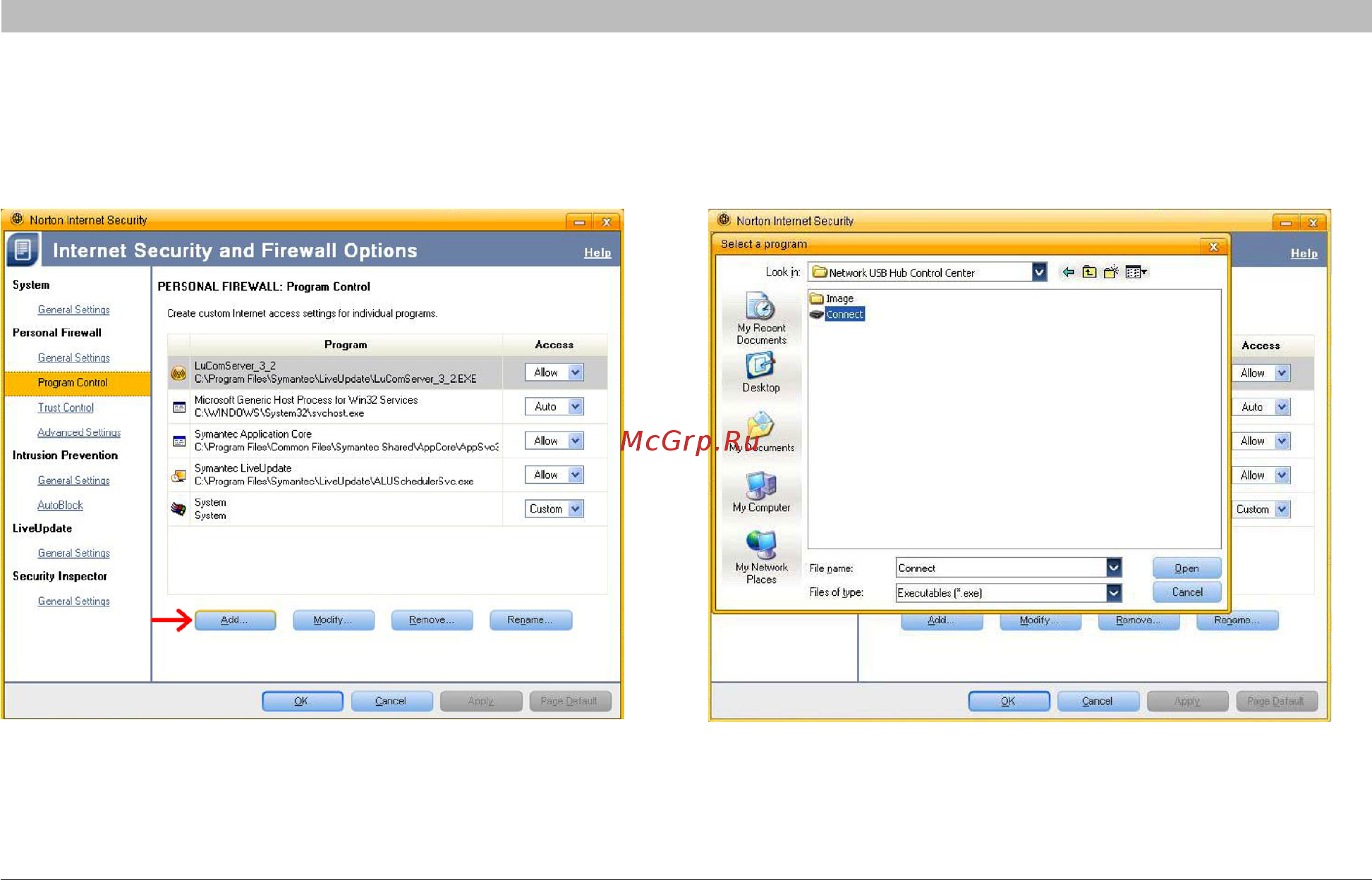
Task: Open Advanced Settings in sidebar
Action: pos(79,432)
